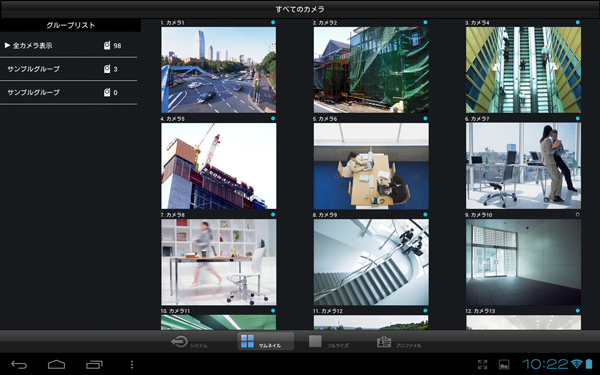The height and width of the screenshot is (375, 600).
Task: Click the '1. カメラ1' label text
Action: click(172, 23)
